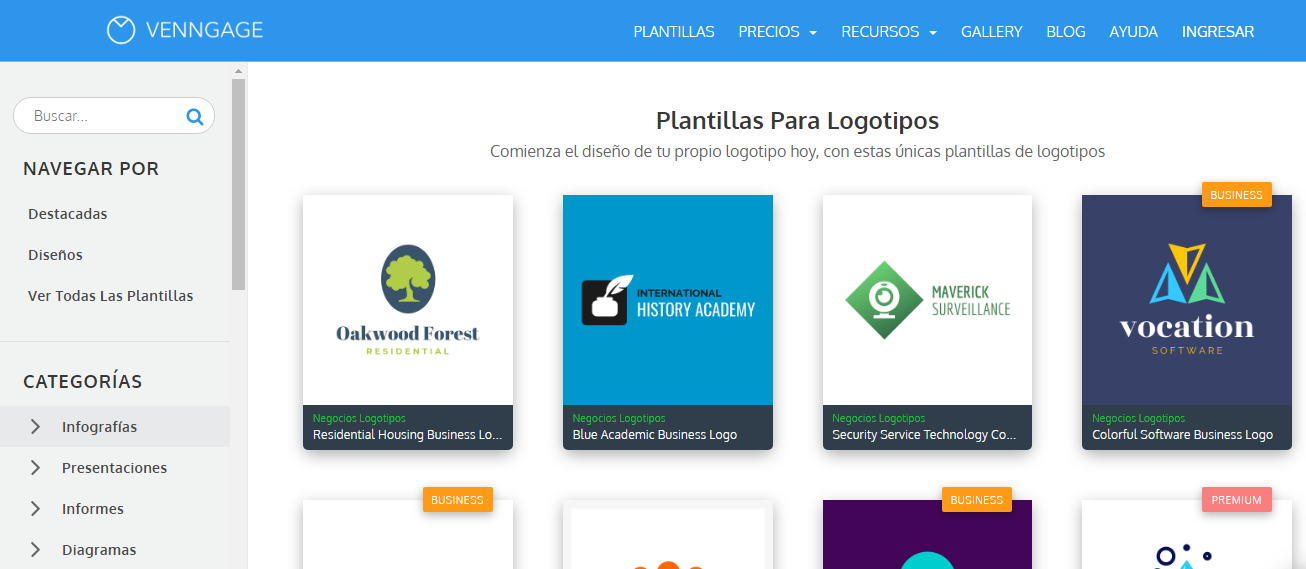Expand the Informes category chevron

[x=36, y=509]
